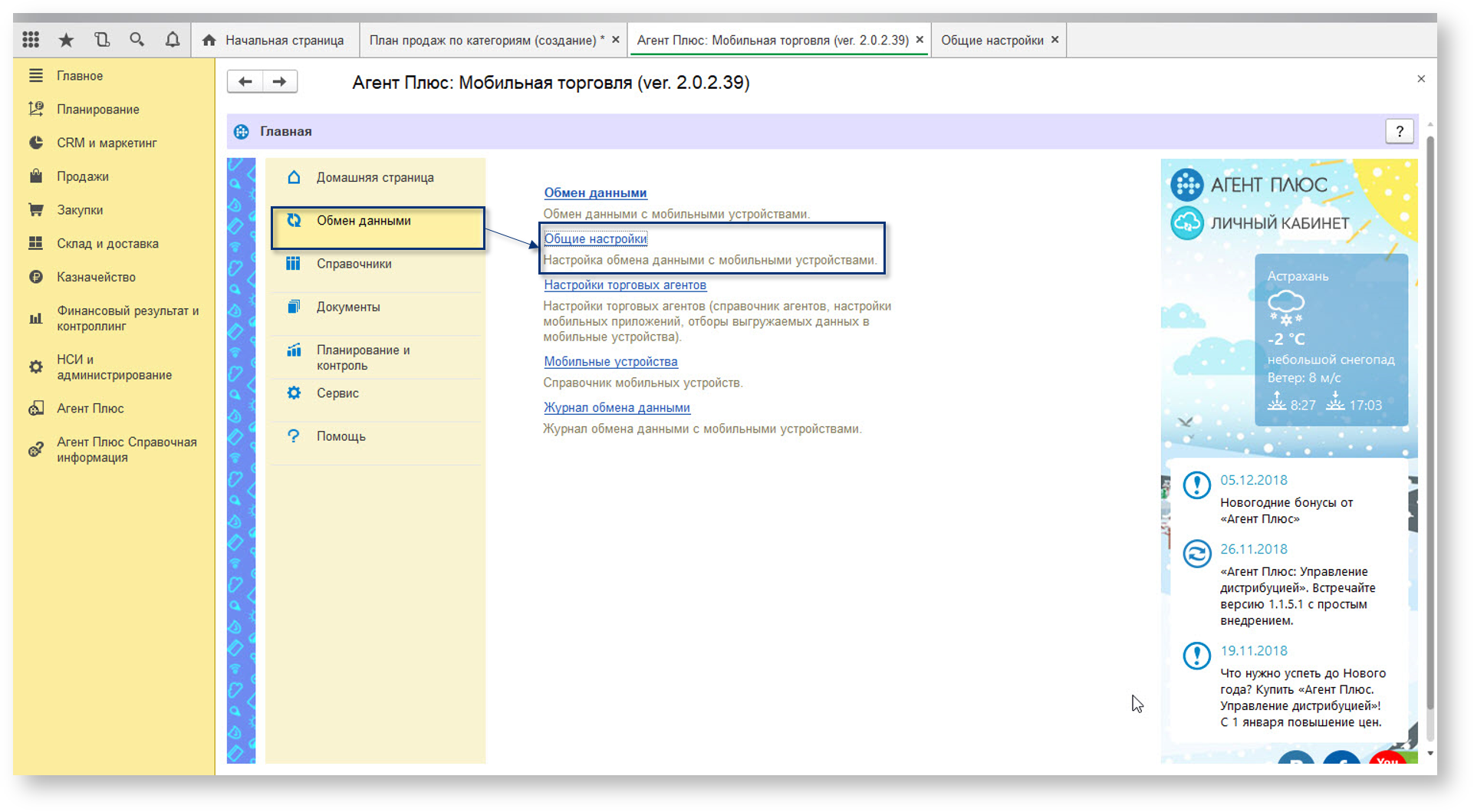Open the sections grid menu icon
The width and height of the screenshot is (1474, 812).
coord(31,40)
